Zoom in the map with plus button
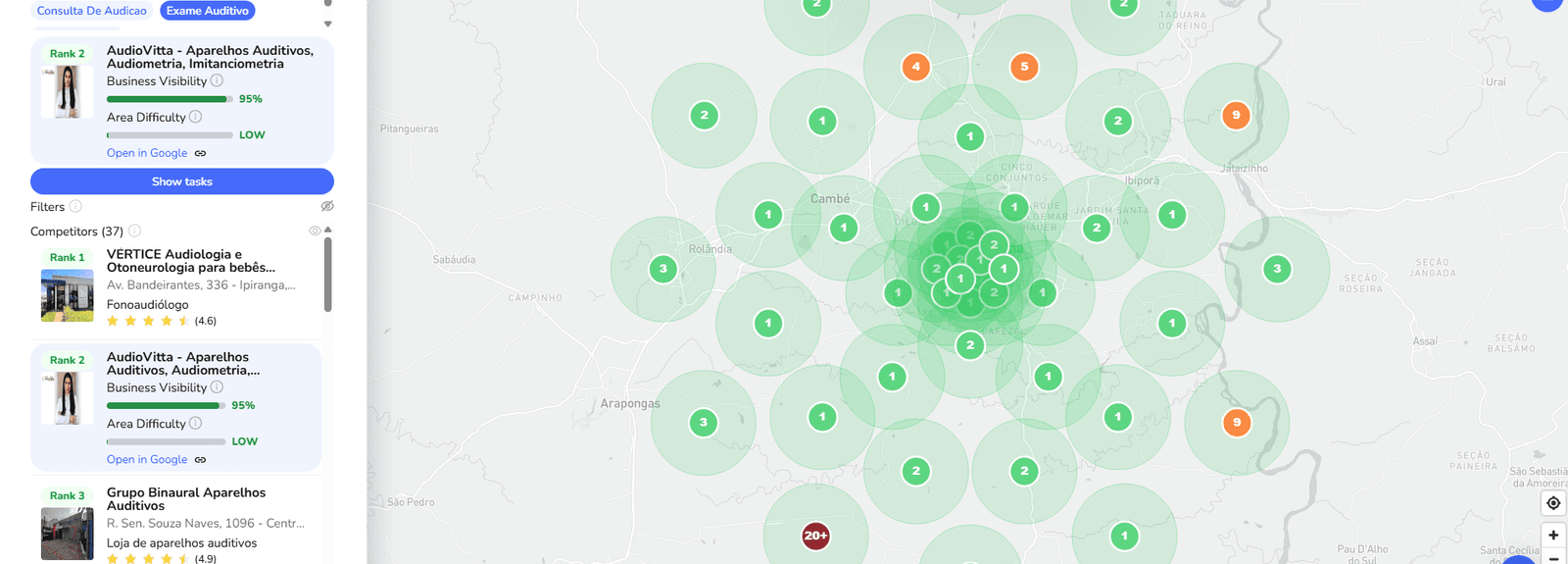Screen dimensions: 1568x564 click(x=1553, y=536)
